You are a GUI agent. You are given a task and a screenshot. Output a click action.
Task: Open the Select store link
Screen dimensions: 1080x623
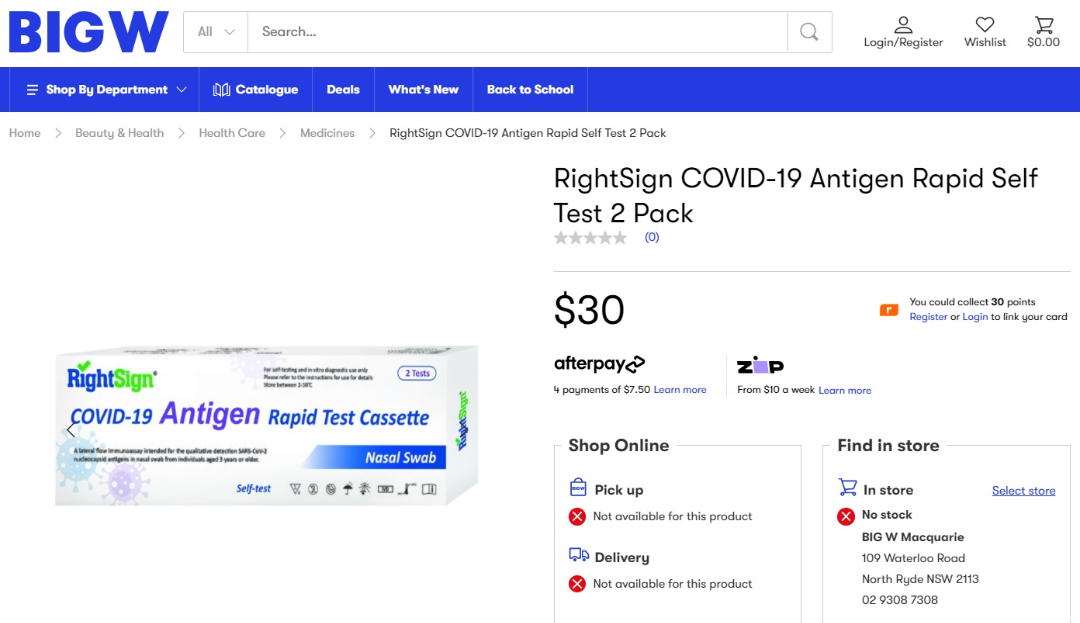[x=1024, y=491]
